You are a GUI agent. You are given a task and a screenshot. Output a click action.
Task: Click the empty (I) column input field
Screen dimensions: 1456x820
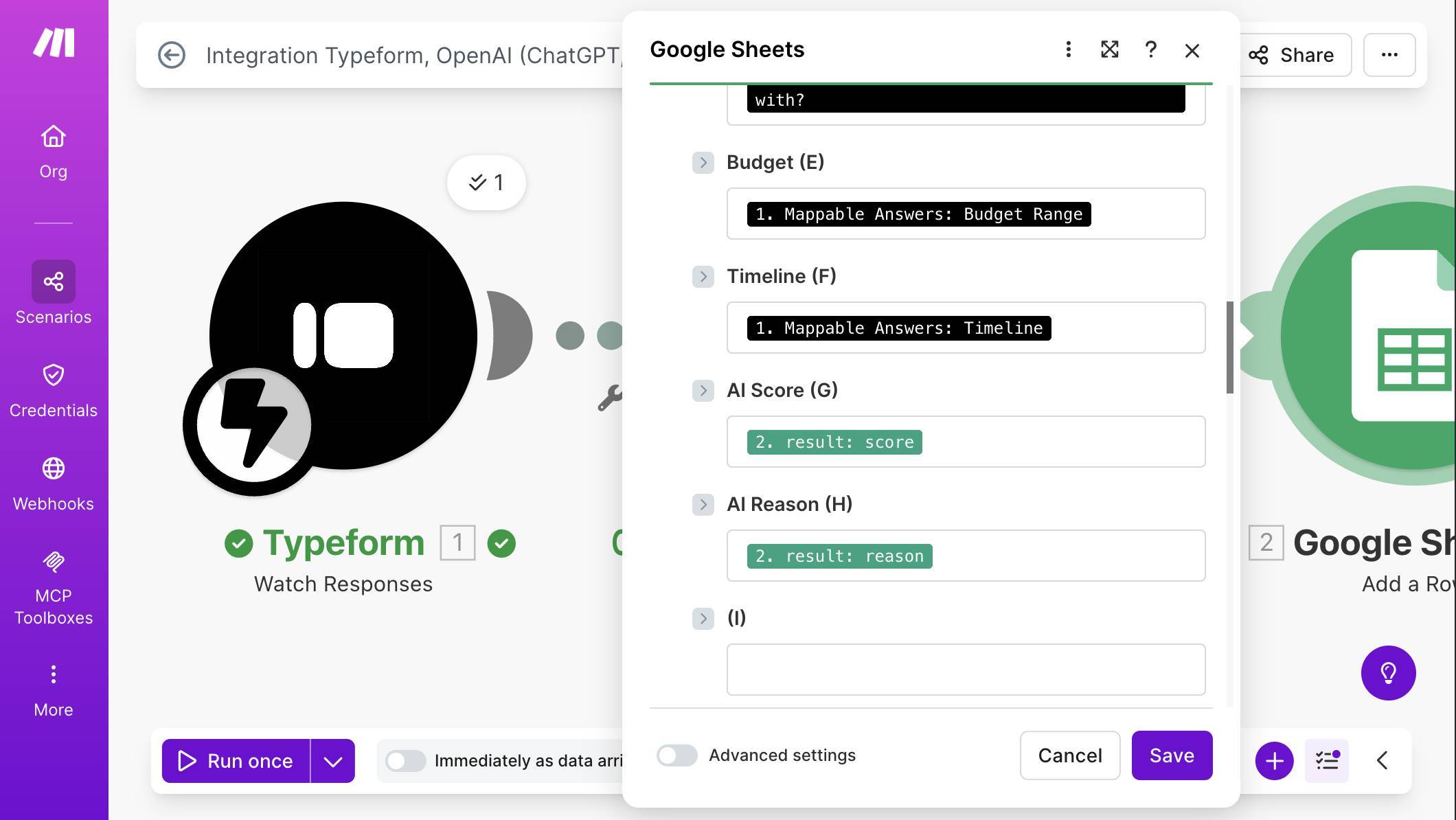coord(965,670)
